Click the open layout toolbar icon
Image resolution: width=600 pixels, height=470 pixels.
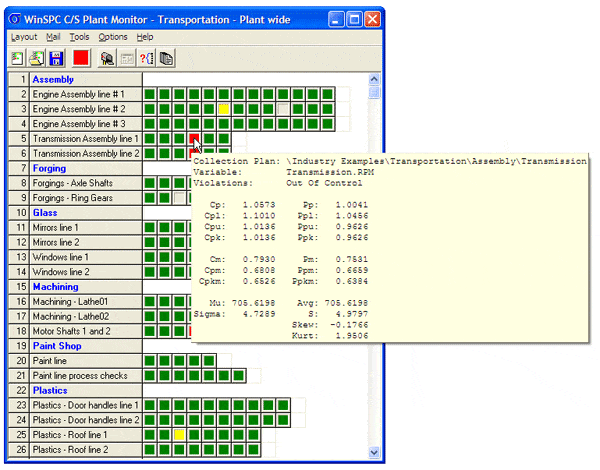pos(36,57)
